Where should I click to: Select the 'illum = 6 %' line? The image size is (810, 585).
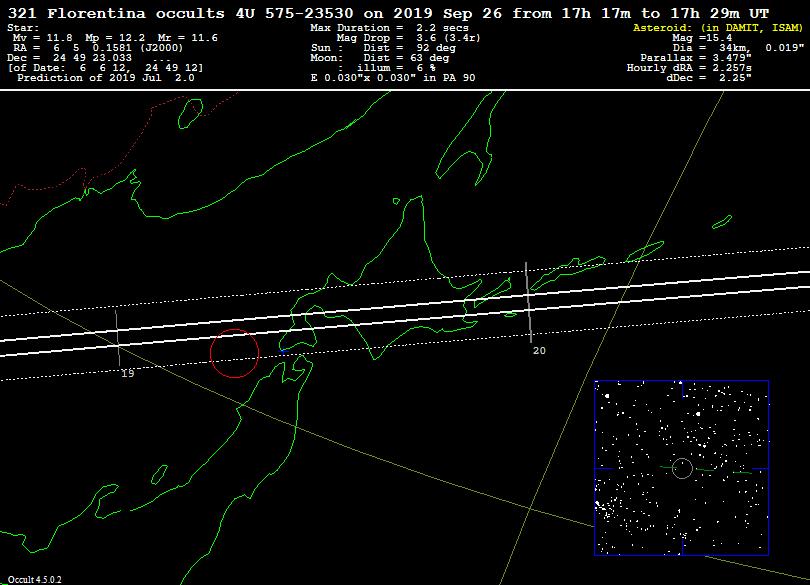coord(396,68)
